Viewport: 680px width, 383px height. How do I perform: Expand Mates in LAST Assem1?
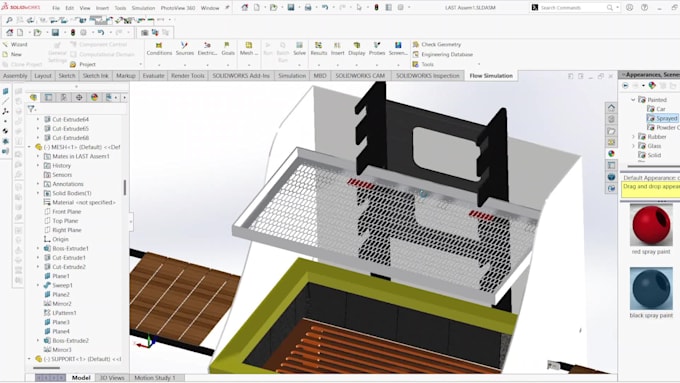tap(38, 156)
